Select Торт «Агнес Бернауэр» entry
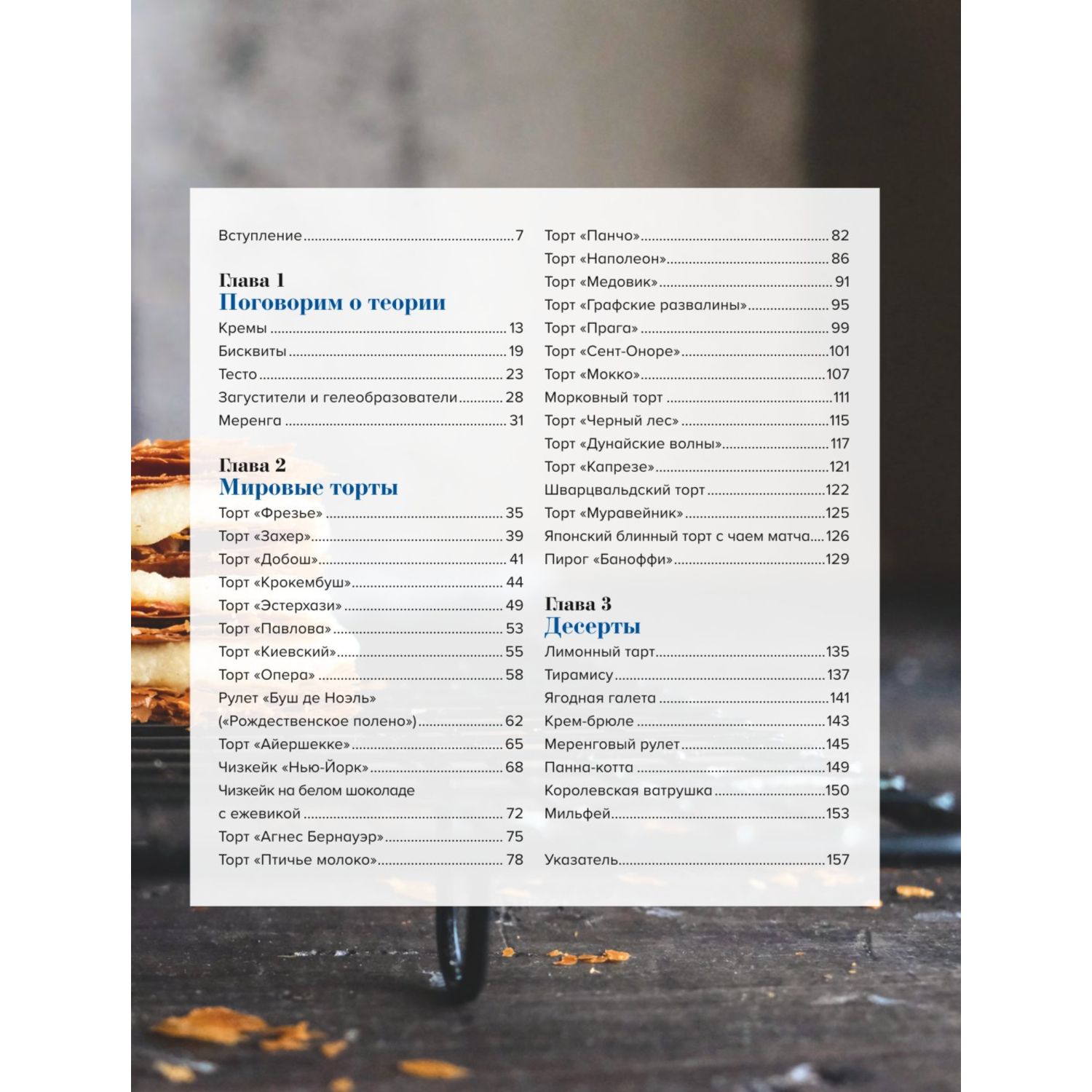The image size is (1092, 1092). click(x=371, y=836)
